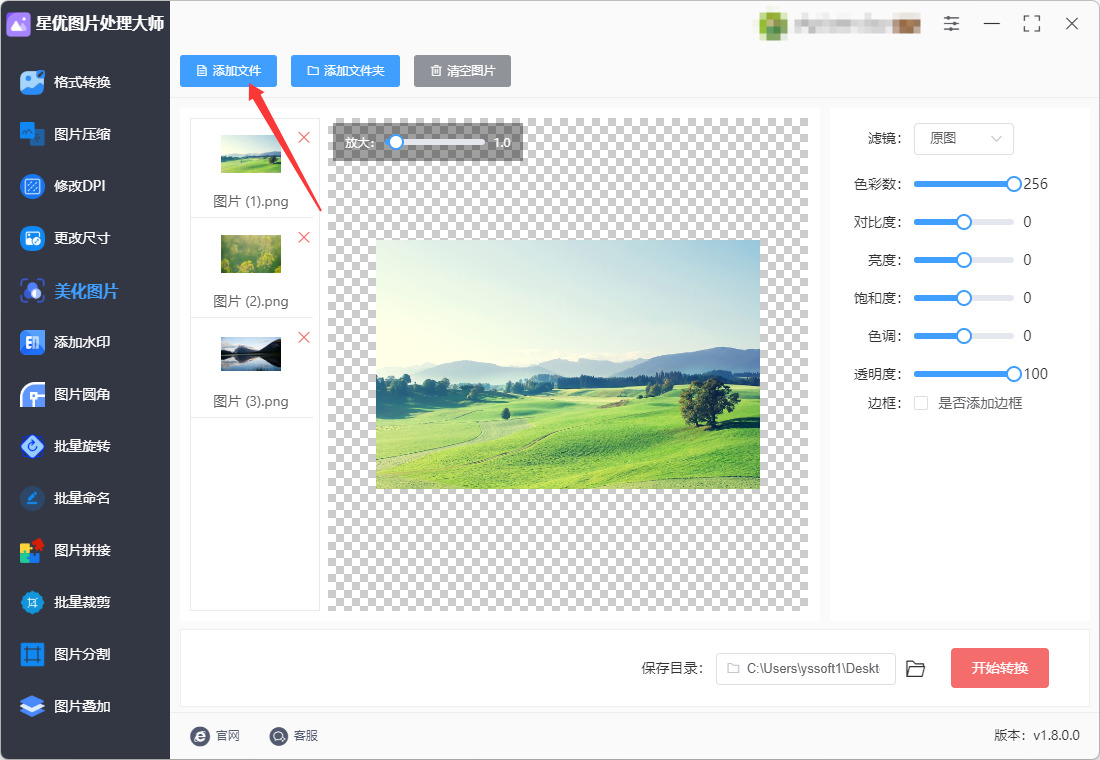The image size is (1100, 760).
Task: Clear images with 清空图片 button
Action: point(462,71)
